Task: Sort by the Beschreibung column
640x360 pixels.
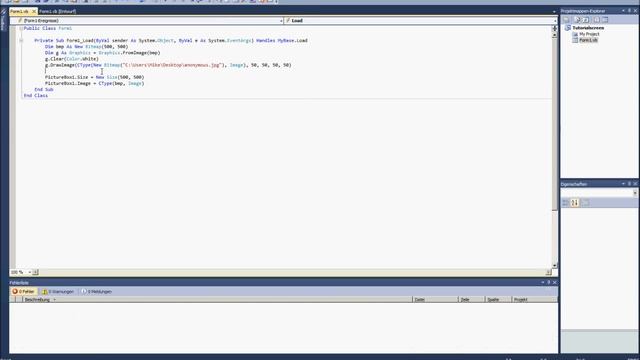Action: pyautogui.click(x=217, y=300)
